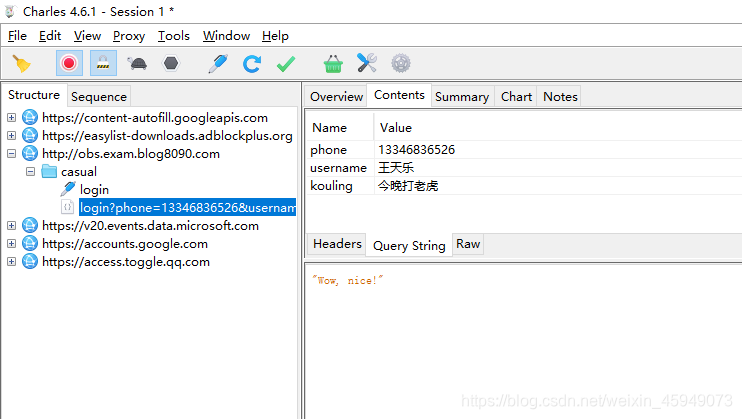Screen dimensions: 742x419
Task: Toggle breakpoints hexagon icon
Action: (171, 63)
